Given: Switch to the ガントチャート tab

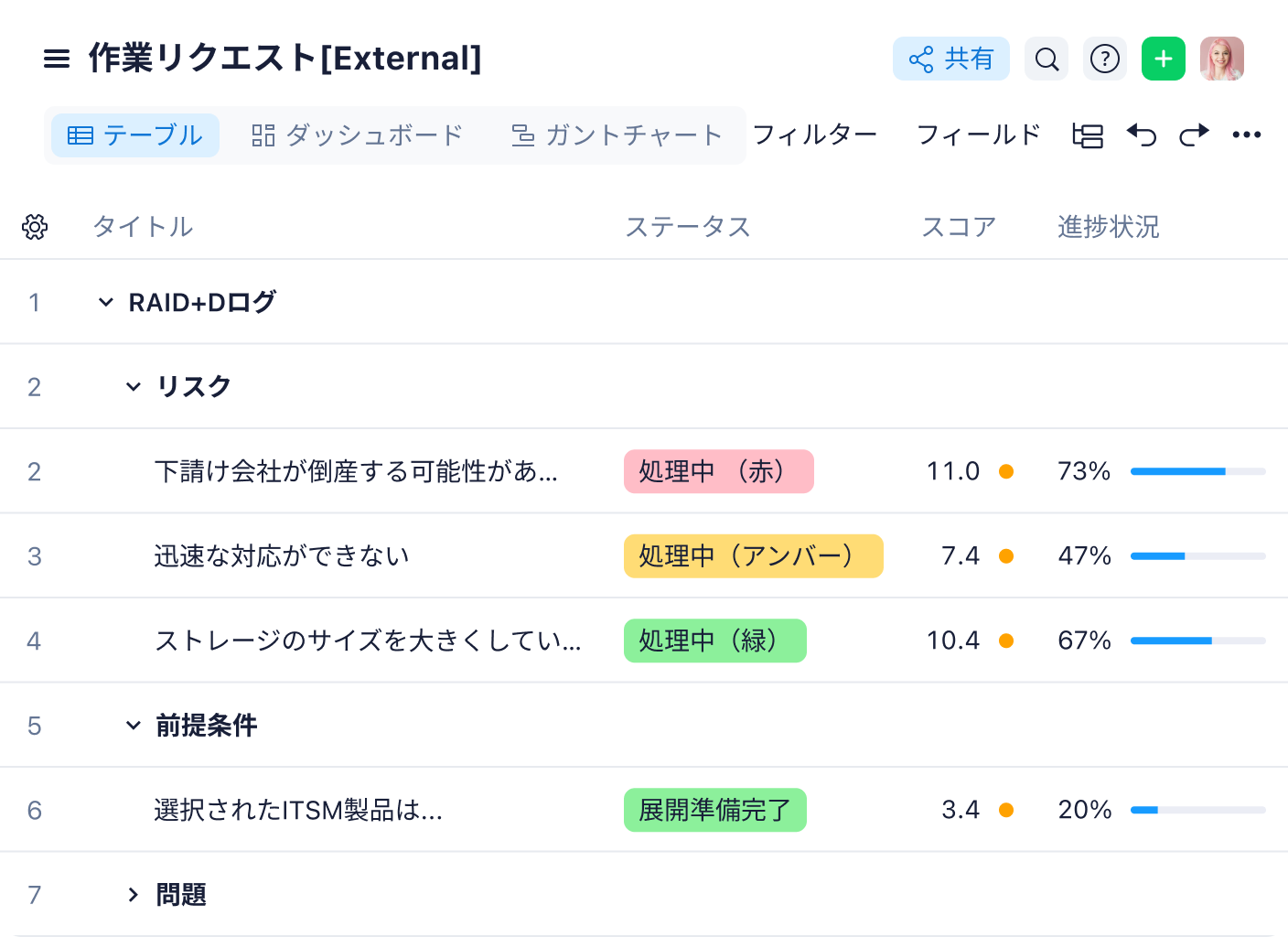Looking at the screenshot, I should click(617, 135).
